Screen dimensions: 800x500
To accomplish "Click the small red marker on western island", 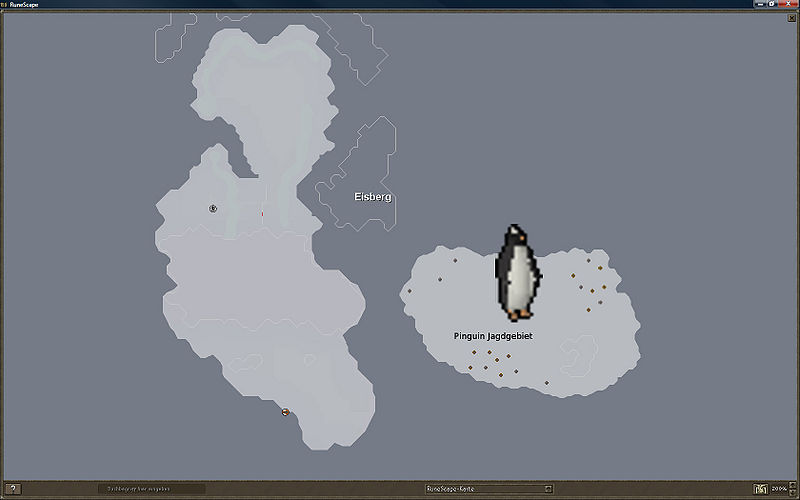I will click(x=262, y=212).
